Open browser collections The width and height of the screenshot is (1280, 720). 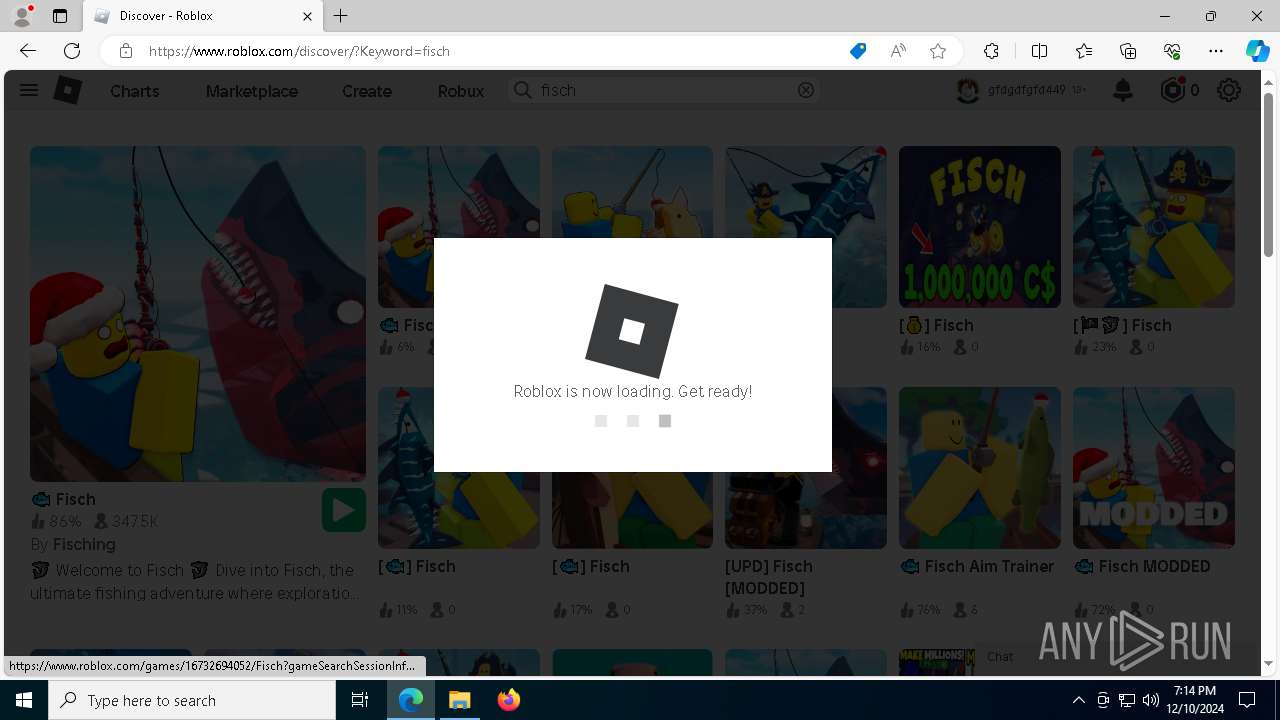pos(1128,51)
